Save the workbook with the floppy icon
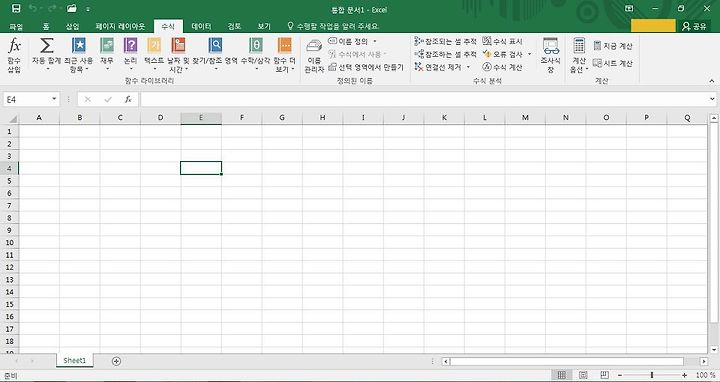720x382 pixels. point(16,8)
